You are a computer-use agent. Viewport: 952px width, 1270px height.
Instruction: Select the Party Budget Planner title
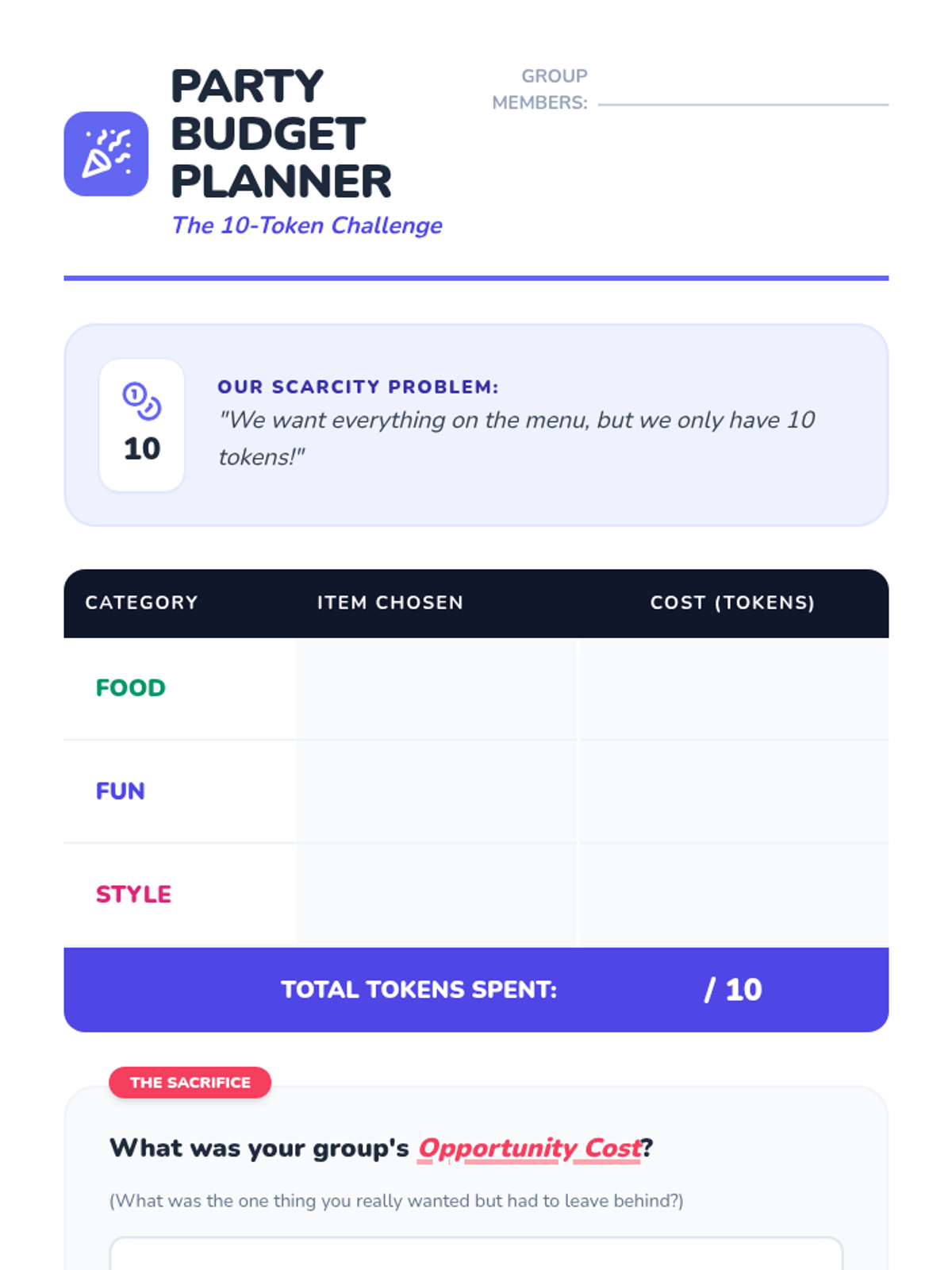281,133
